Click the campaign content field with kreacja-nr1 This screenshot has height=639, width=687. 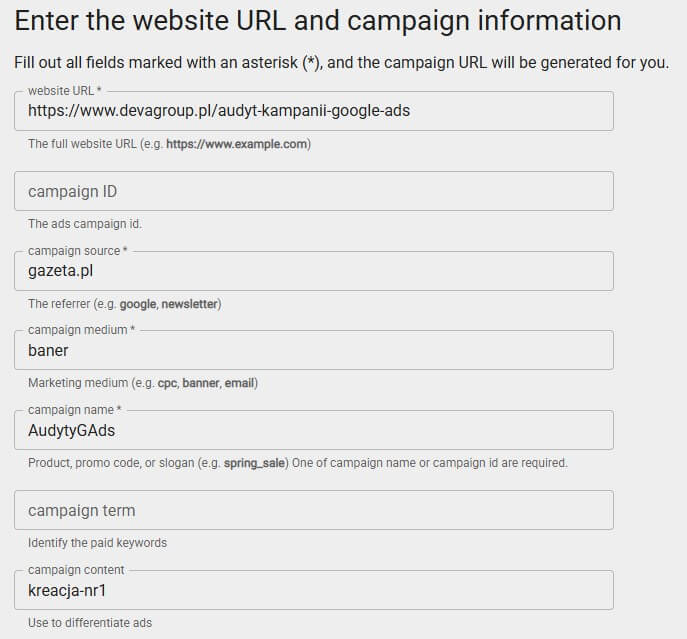click(x=314, y=591)
